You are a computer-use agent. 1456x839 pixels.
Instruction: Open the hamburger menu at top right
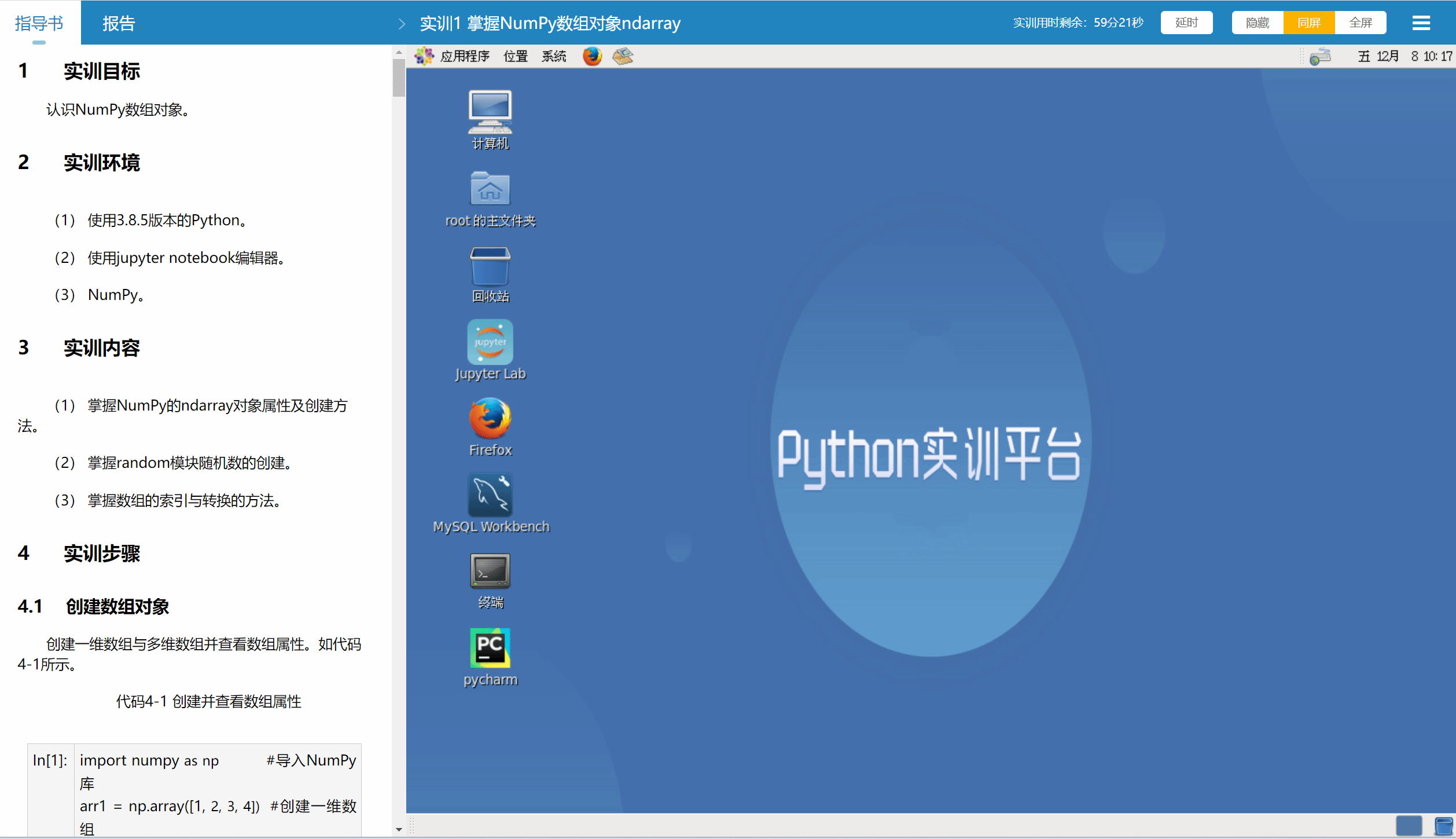1421,23
